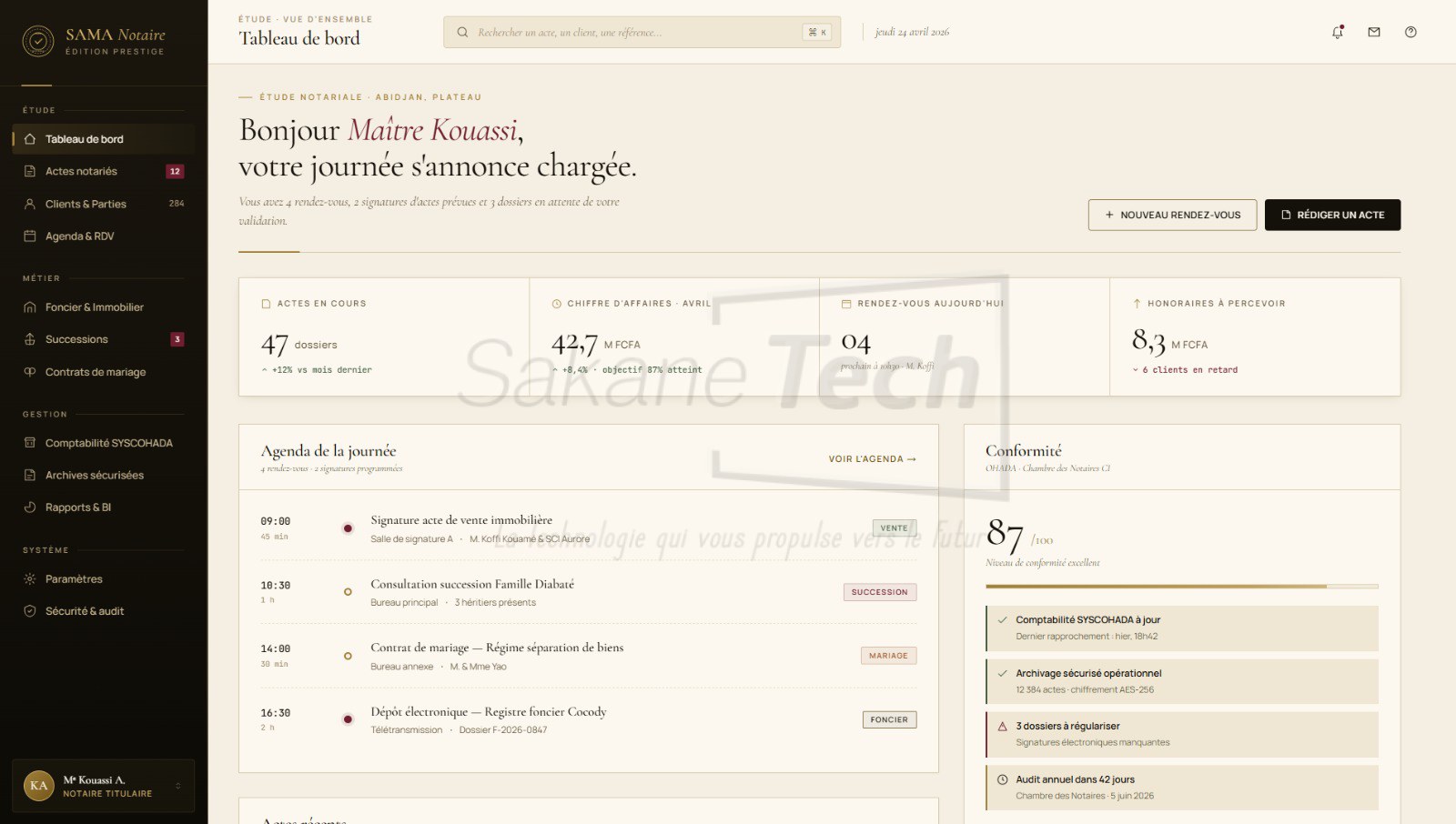Open Dépôt électronique — Registre foncier Cocody entry
Screen dimensions: 1456x824
(589, 719)
